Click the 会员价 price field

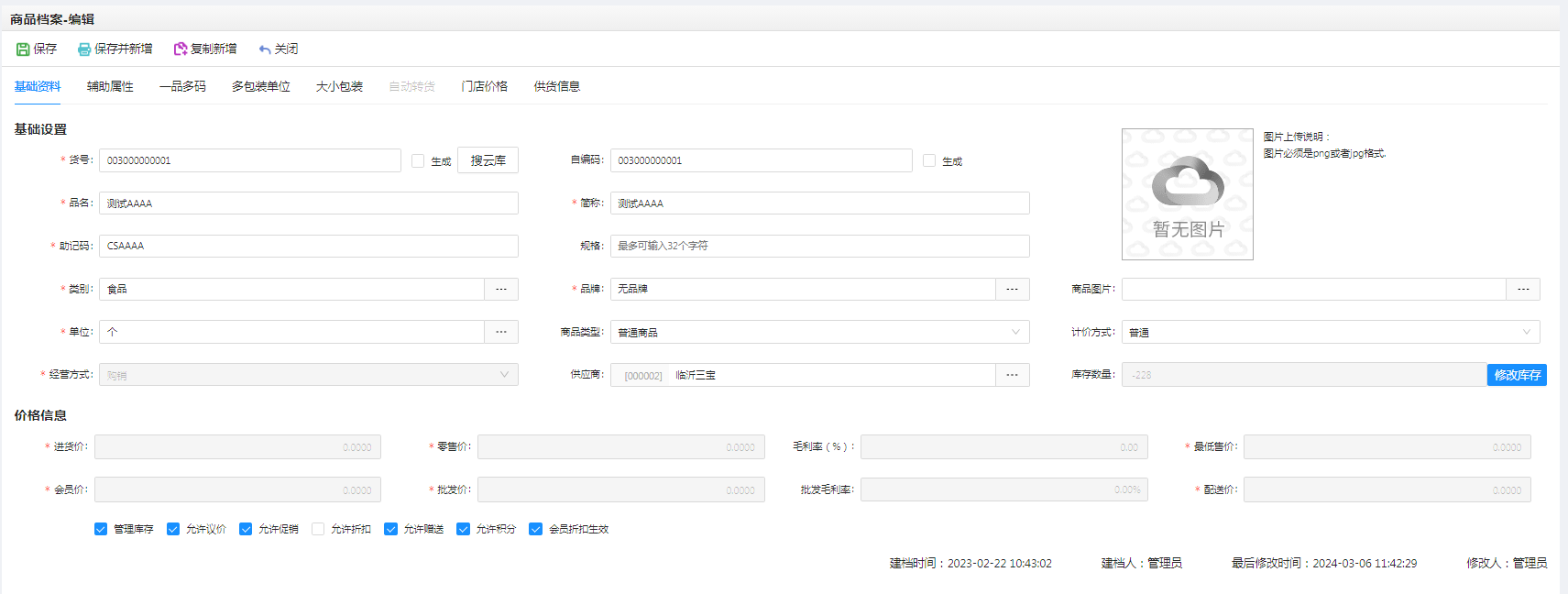click(x=237, y=489)
